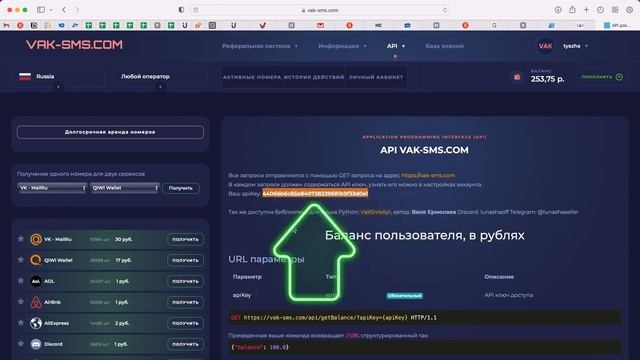Switch to Активные номера tab

click(252, 77)
